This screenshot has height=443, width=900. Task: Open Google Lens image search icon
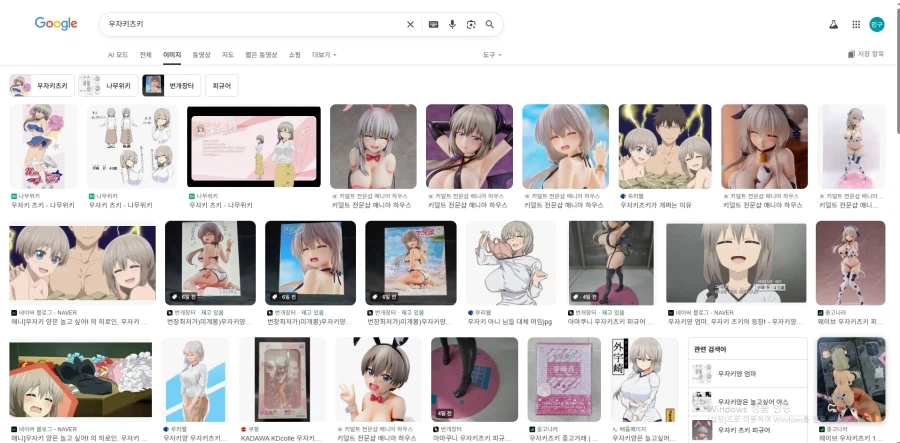click(471, 24)
